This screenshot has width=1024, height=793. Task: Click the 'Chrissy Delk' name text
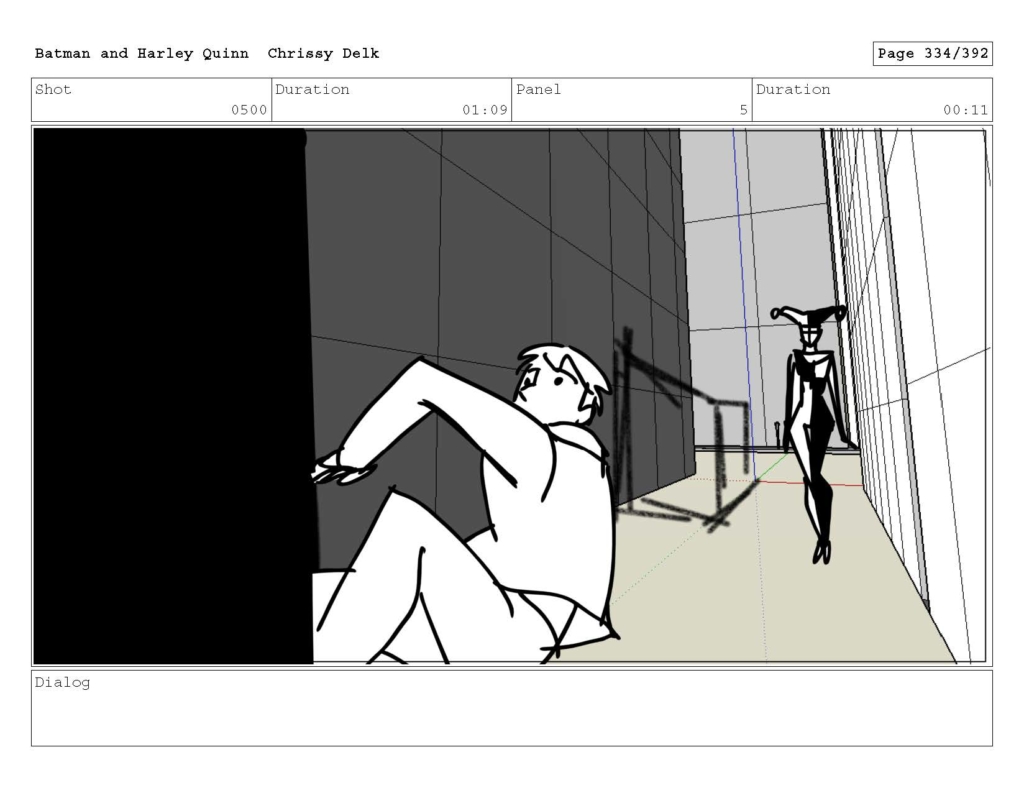(x=323, y=54)
